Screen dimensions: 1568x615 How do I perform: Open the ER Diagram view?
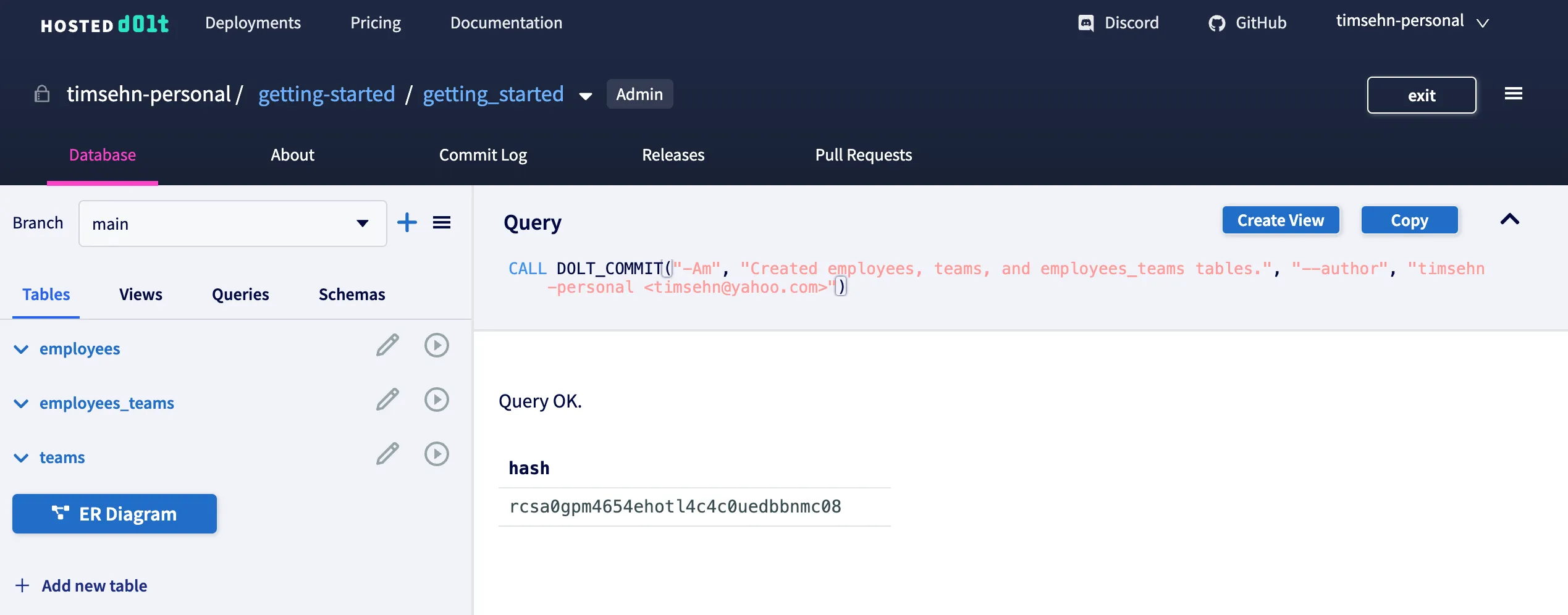click(114, 513)
